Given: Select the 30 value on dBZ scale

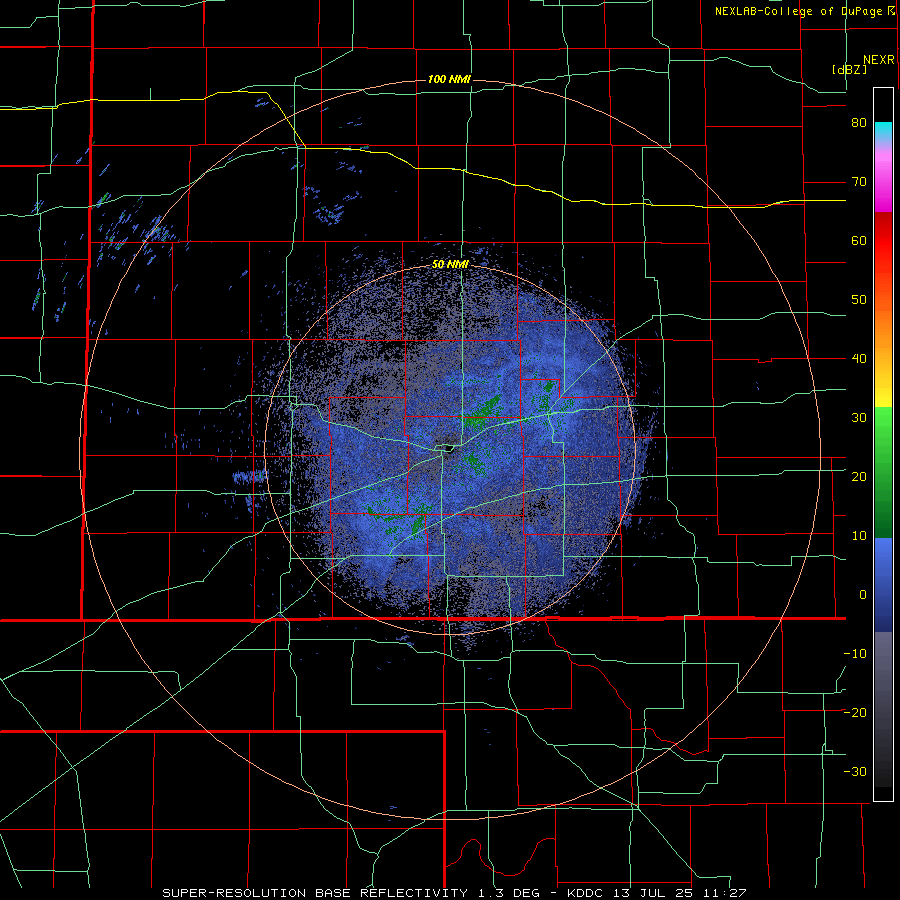Looking at the screenshot, I should (859, 418).
